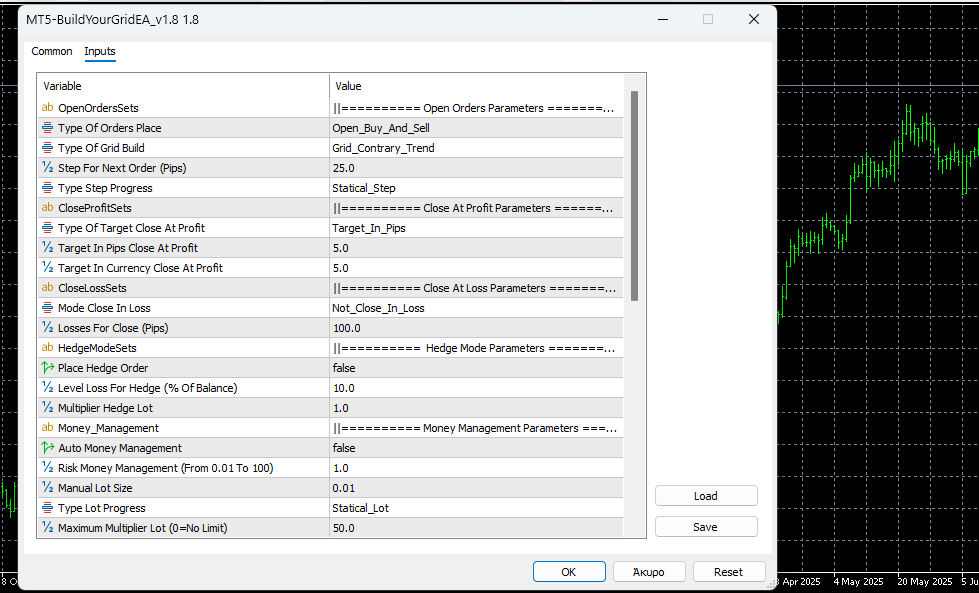This screenshot has height=593, width=979.
Task: Toggle Place Hedge Order false value
Action: 344,368
